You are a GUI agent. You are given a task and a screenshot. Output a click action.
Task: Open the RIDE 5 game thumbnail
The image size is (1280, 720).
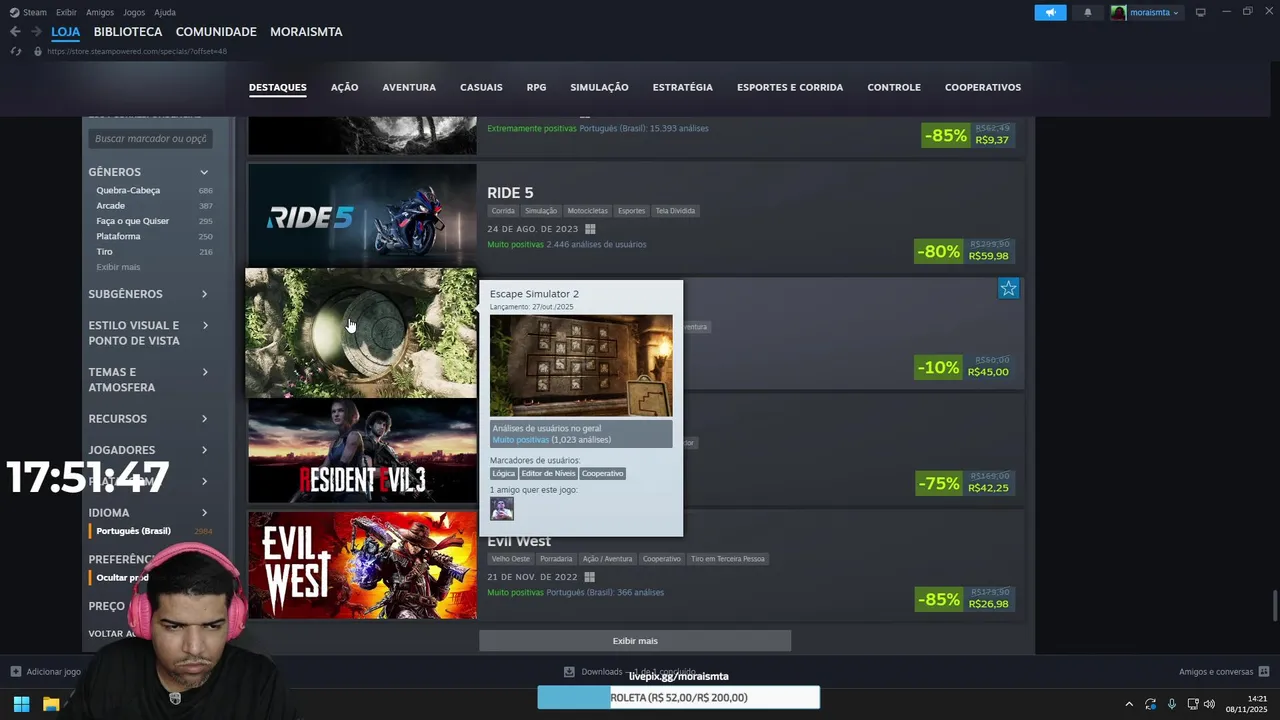[362, 213]
